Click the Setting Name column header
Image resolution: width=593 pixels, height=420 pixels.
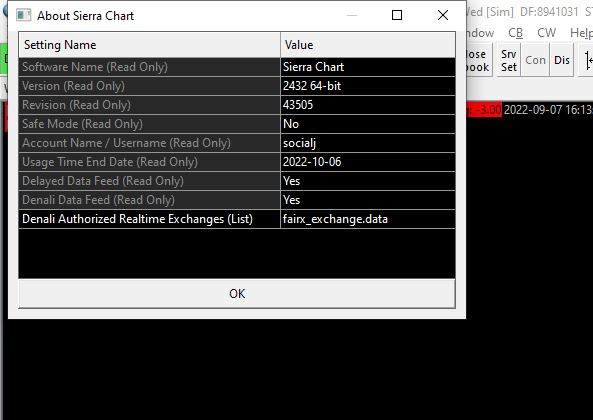149,45
